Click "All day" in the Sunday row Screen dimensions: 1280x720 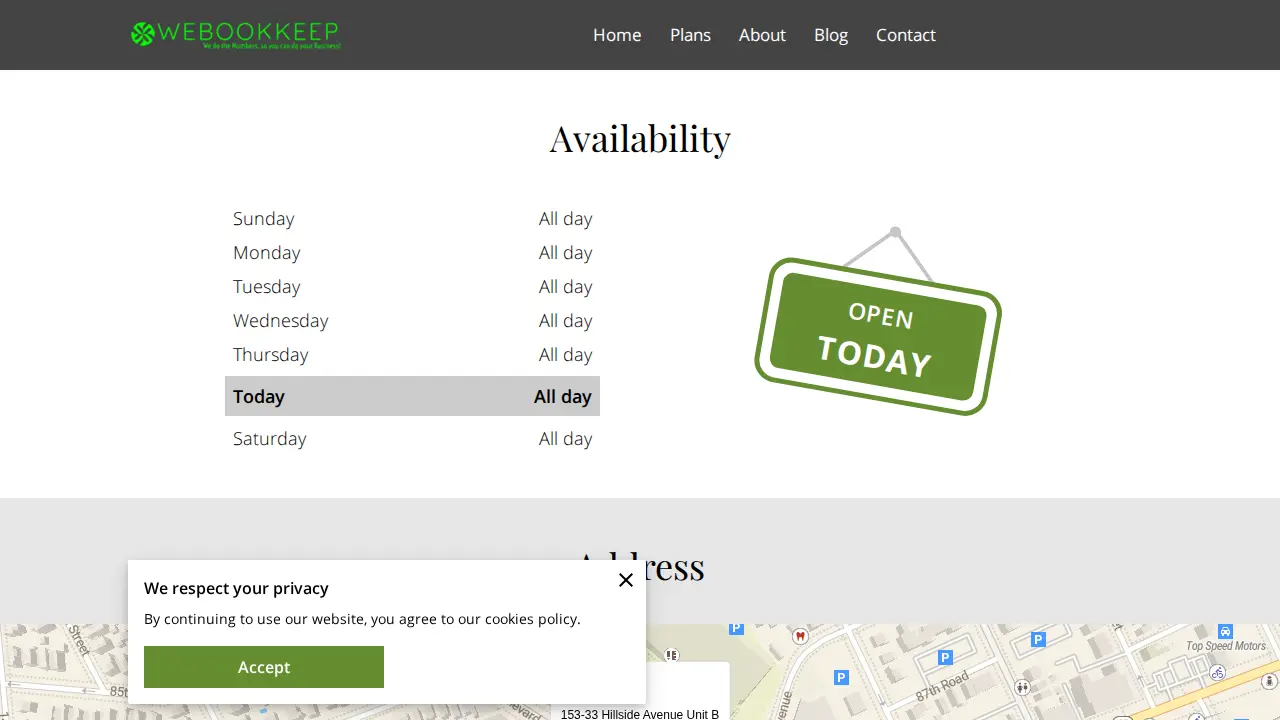[566, 219]
